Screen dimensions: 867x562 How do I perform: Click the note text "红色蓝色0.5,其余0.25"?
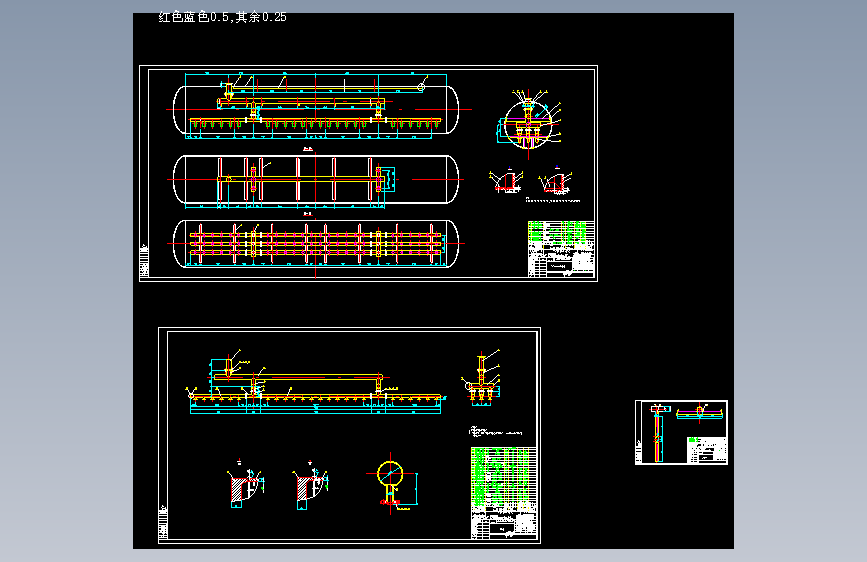click(x=222, y=17)
